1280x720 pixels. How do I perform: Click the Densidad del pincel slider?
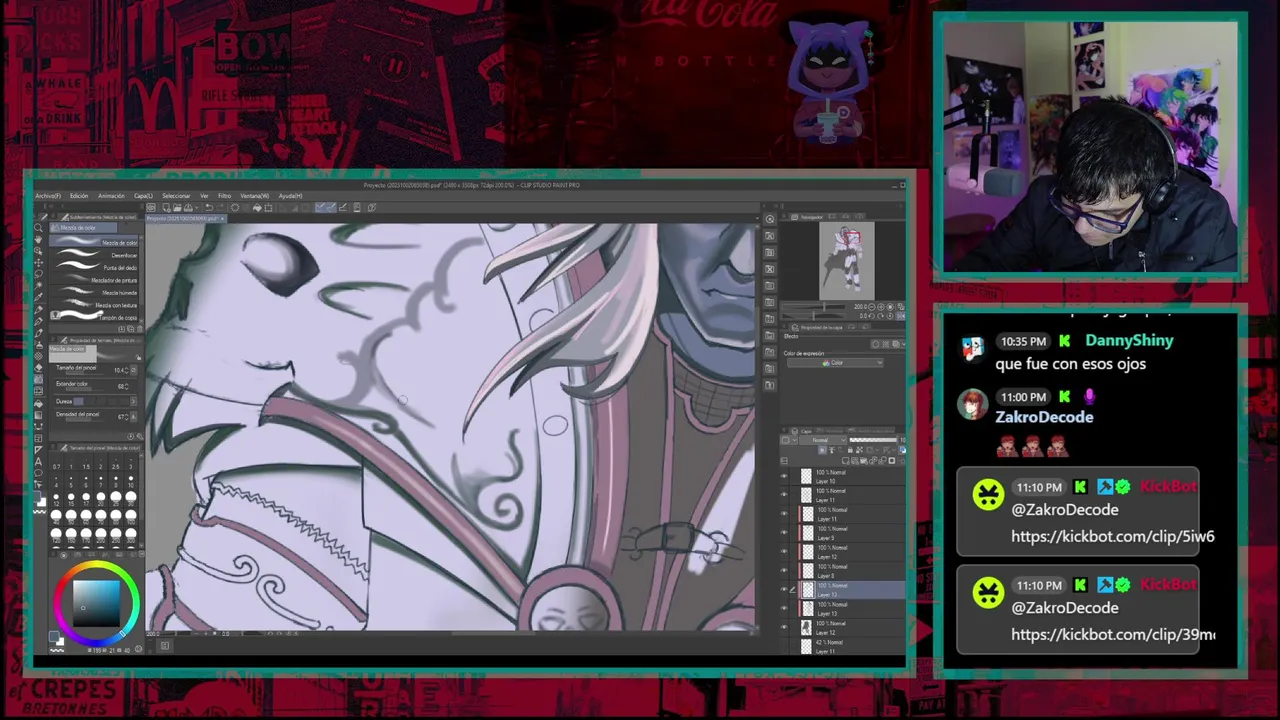click(83, 419)
